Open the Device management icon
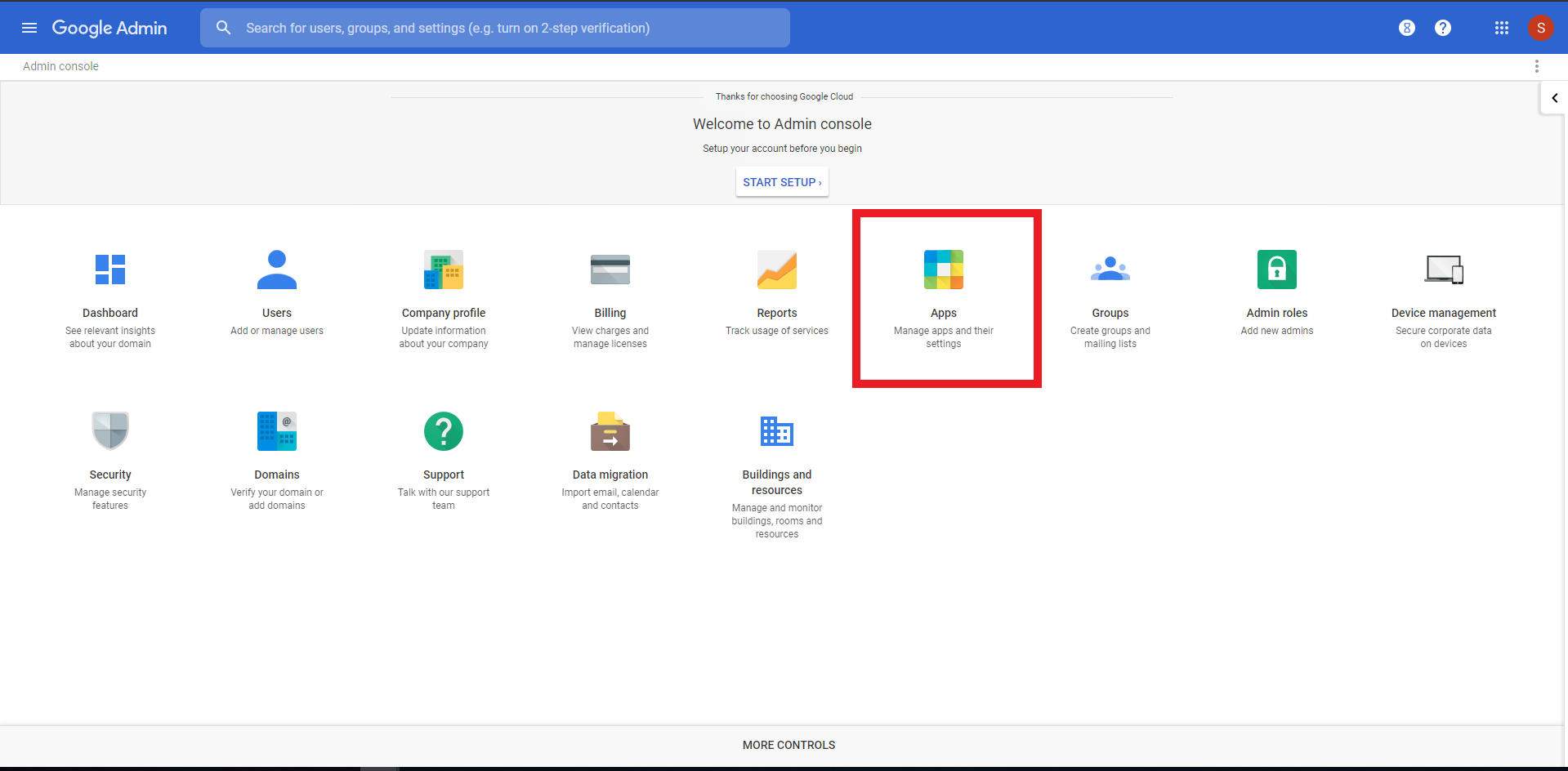The image size is (1568, 771). [1444, 270]
